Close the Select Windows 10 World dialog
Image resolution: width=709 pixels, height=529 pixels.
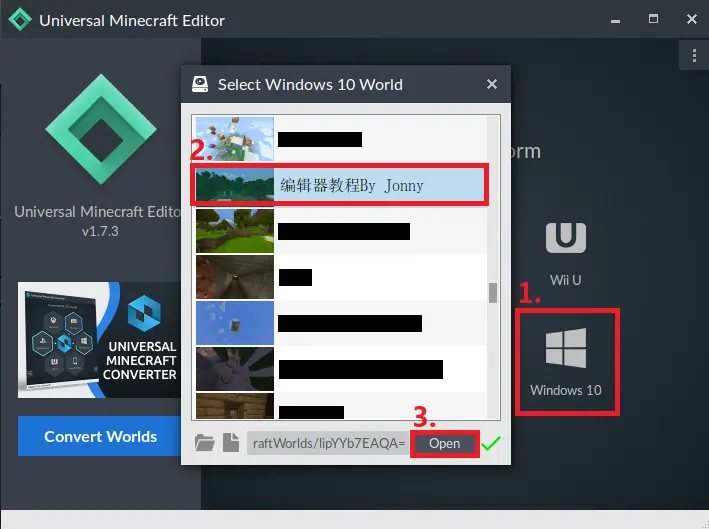491,85
